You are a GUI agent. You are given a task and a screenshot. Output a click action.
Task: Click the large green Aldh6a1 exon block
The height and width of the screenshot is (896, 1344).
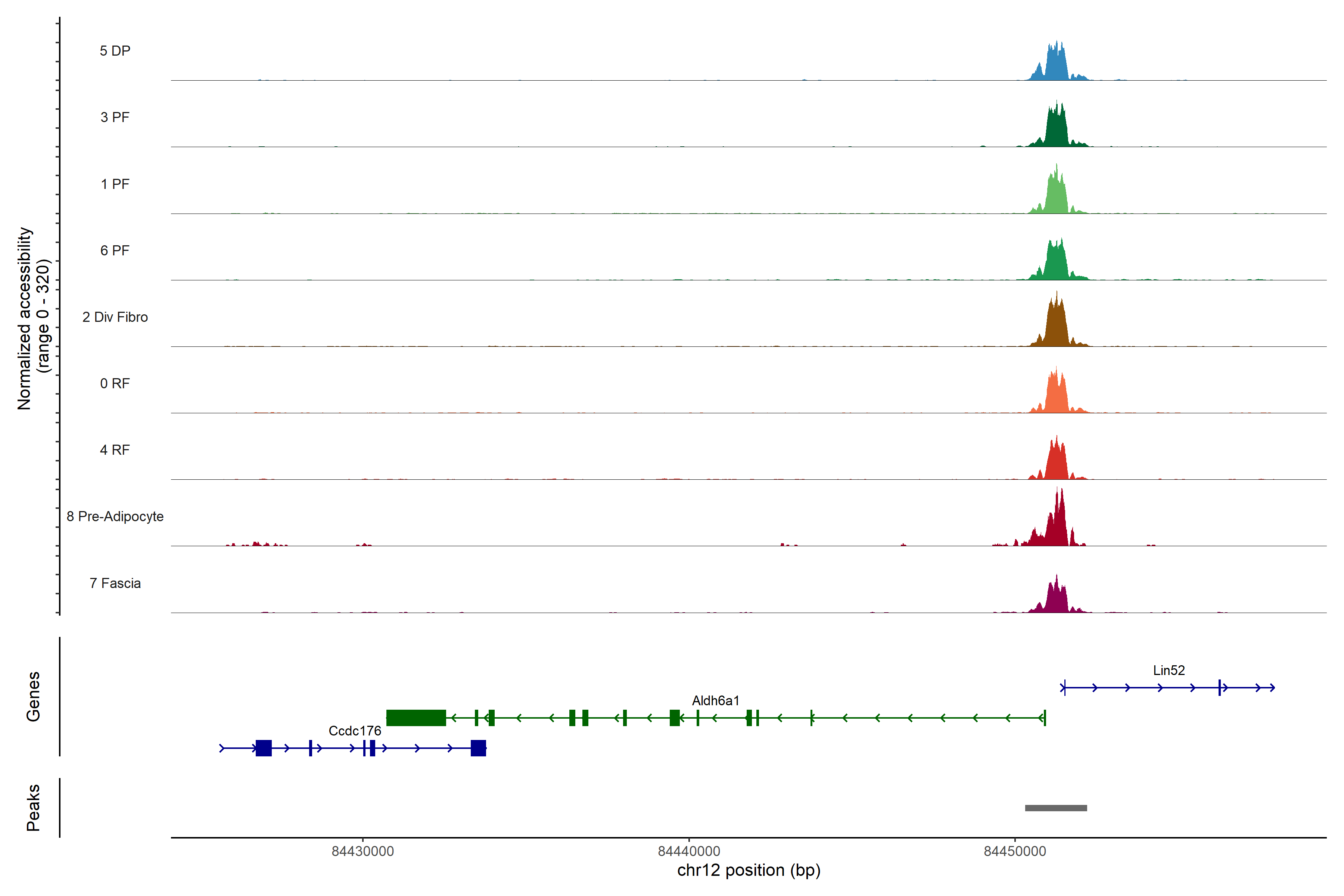(x=416, y=718)
